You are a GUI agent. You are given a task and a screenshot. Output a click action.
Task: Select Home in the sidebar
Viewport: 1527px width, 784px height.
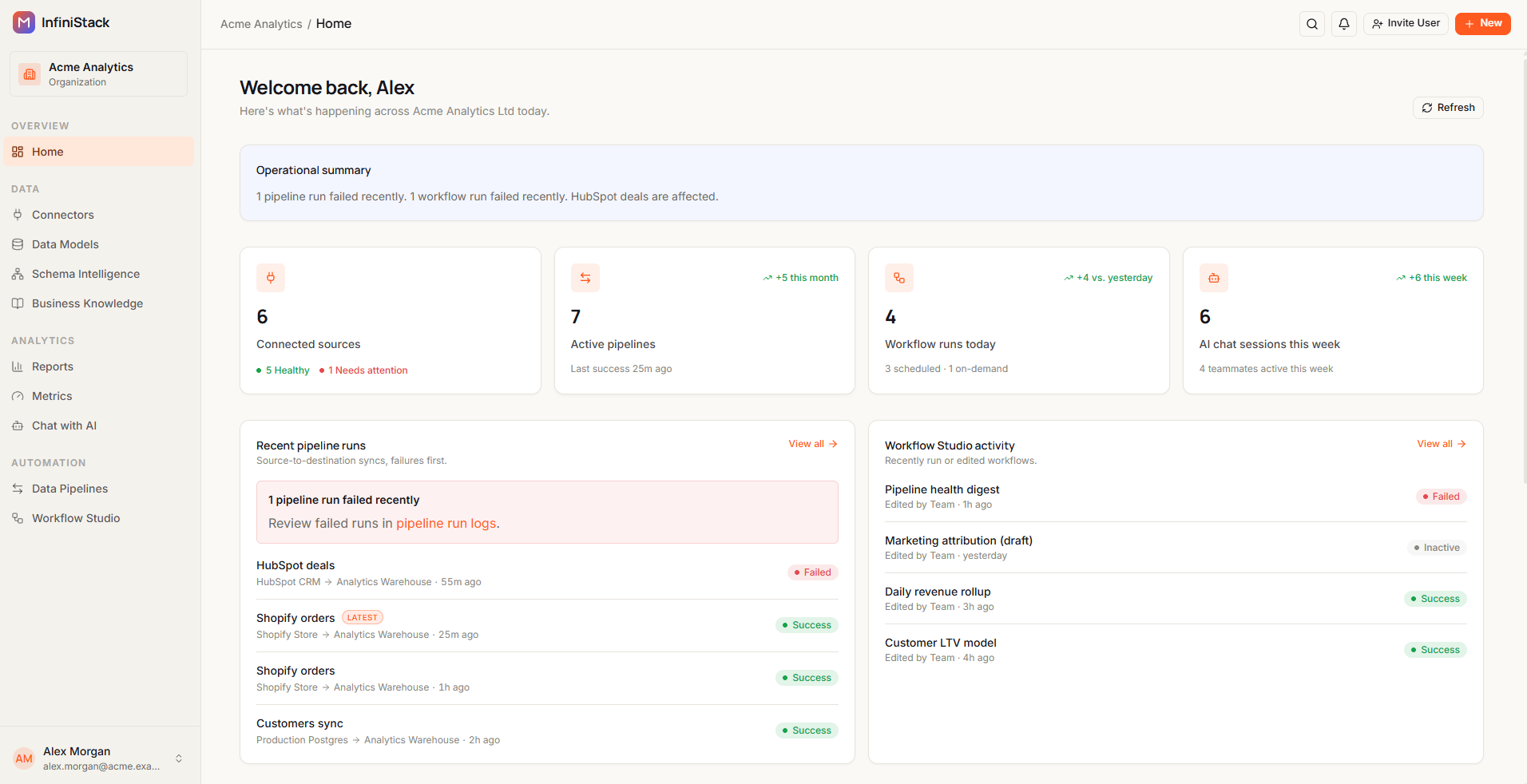point(99,152)
